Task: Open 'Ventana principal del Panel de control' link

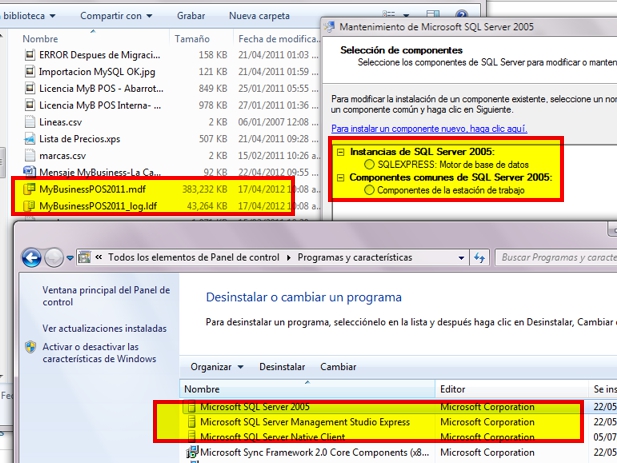Action: click(106, 296)
